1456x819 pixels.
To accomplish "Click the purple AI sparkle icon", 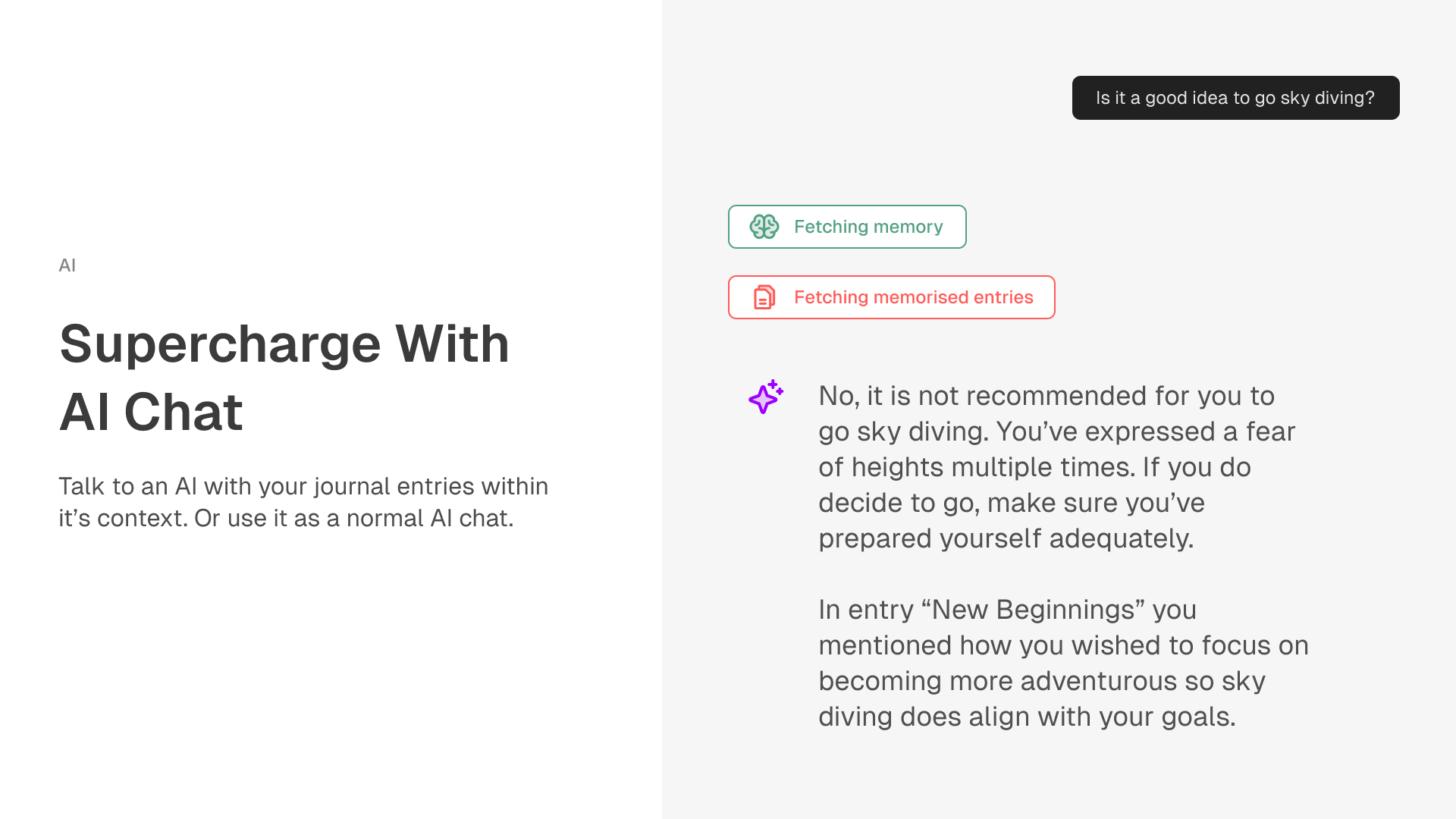I will click(766, 397).
